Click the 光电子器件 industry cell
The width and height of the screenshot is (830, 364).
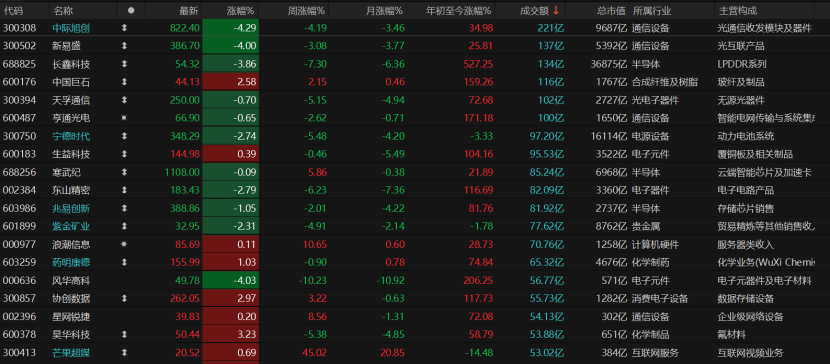coord(656,100)
